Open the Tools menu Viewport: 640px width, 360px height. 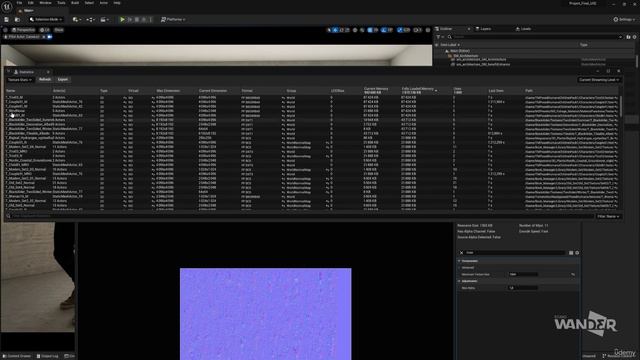point(61,3)
